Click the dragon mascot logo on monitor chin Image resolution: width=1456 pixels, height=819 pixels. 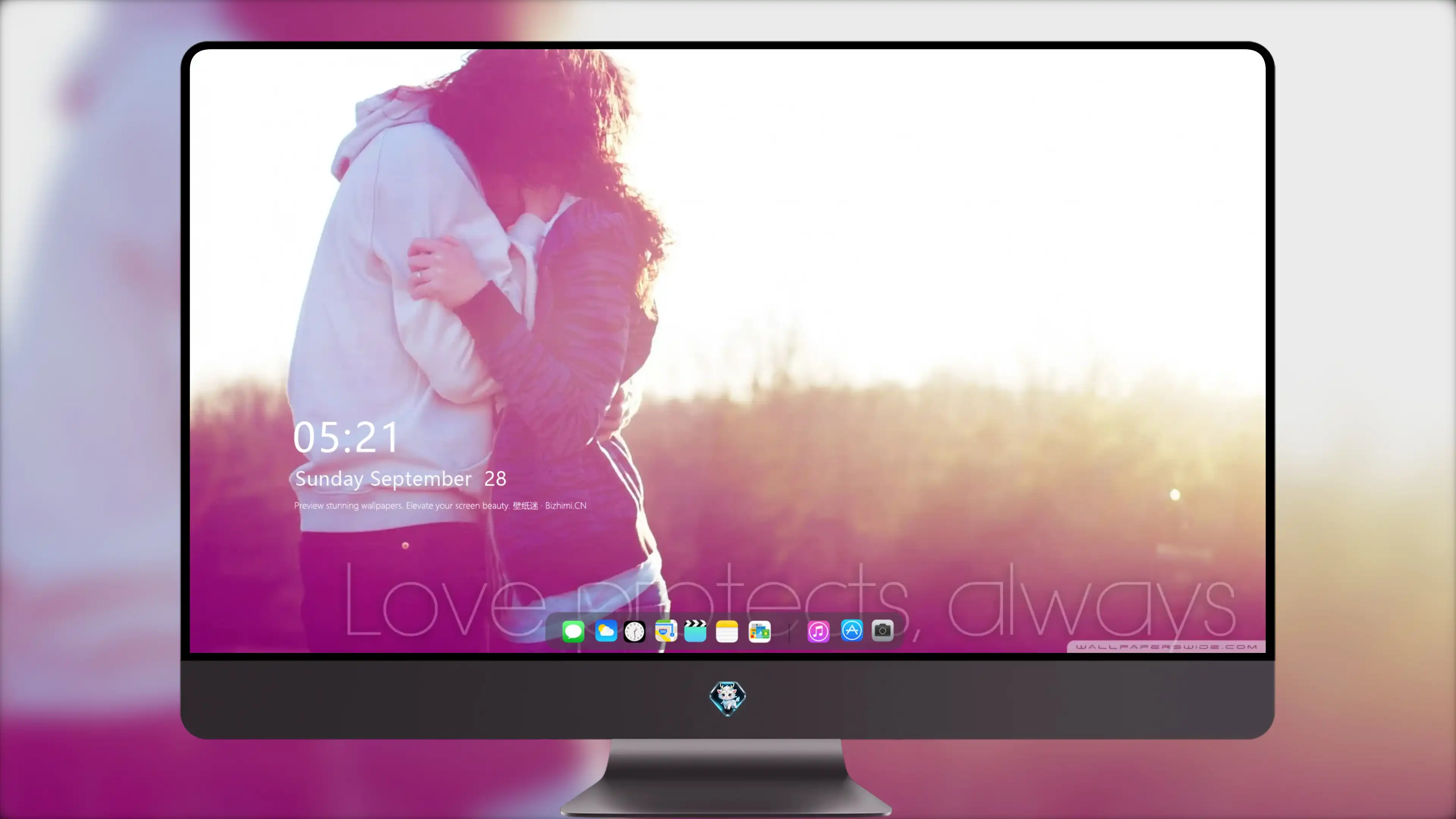click(x=728, y=698)
